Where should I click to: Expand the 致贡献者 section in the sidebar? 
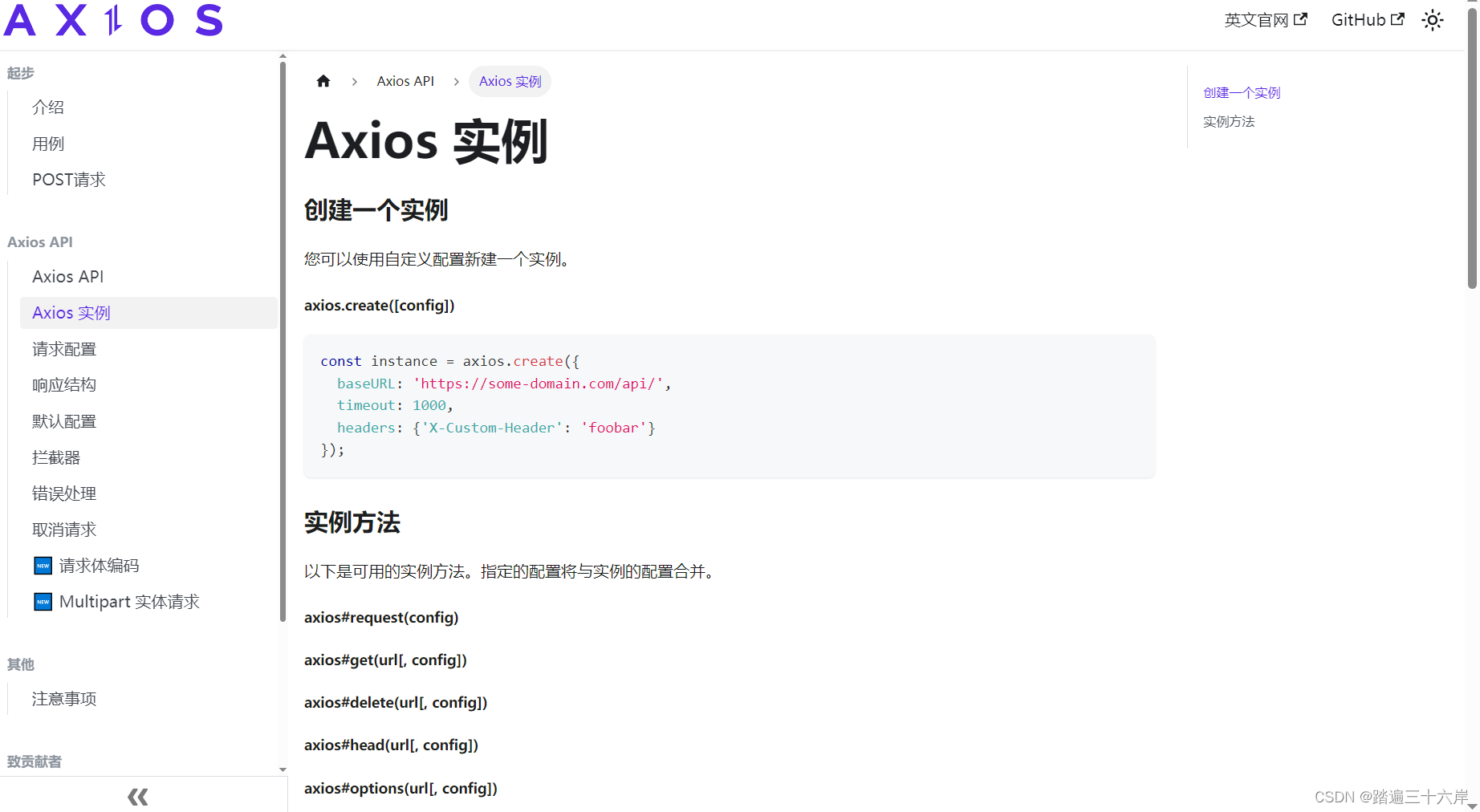click(35, 761)
